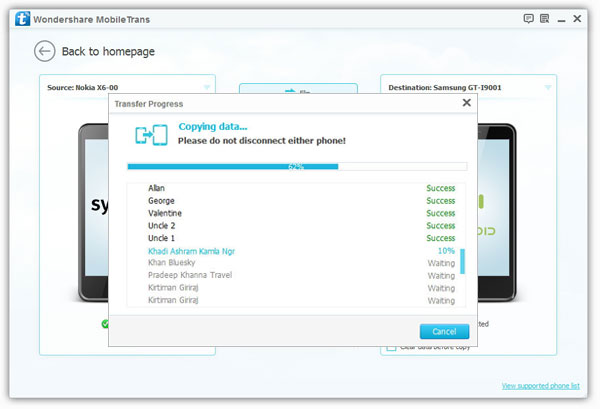
Task: Expand the Source Nokia X6-00 dropdown
Action: pos(207,87)
